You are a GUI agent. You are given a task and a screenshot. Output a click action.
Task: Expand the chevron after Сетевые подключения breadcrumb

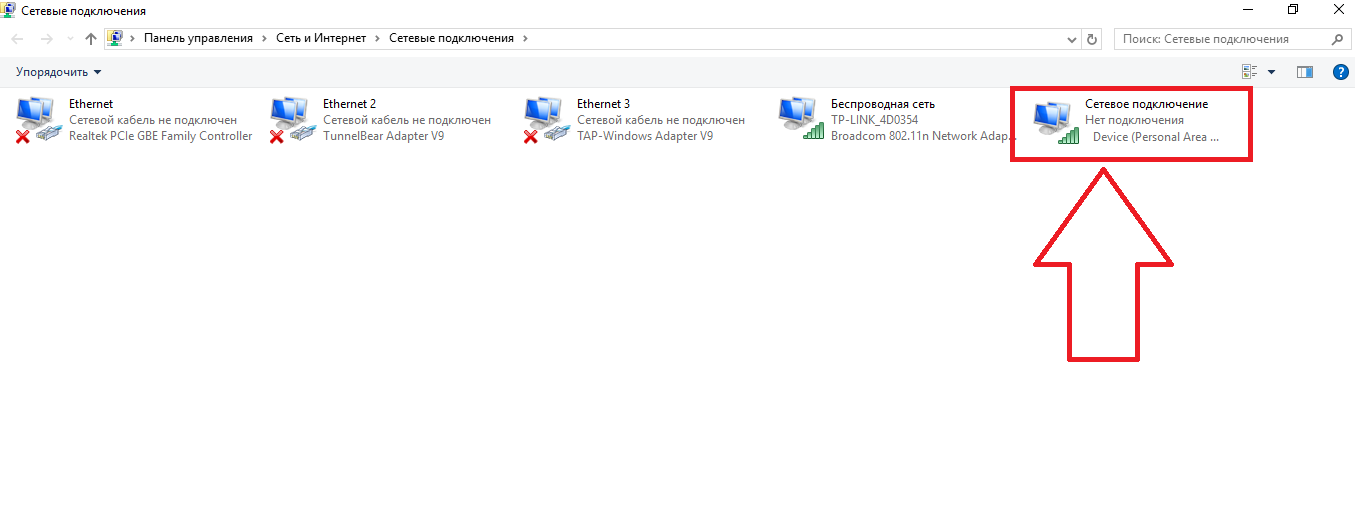[x=525, y=38]
